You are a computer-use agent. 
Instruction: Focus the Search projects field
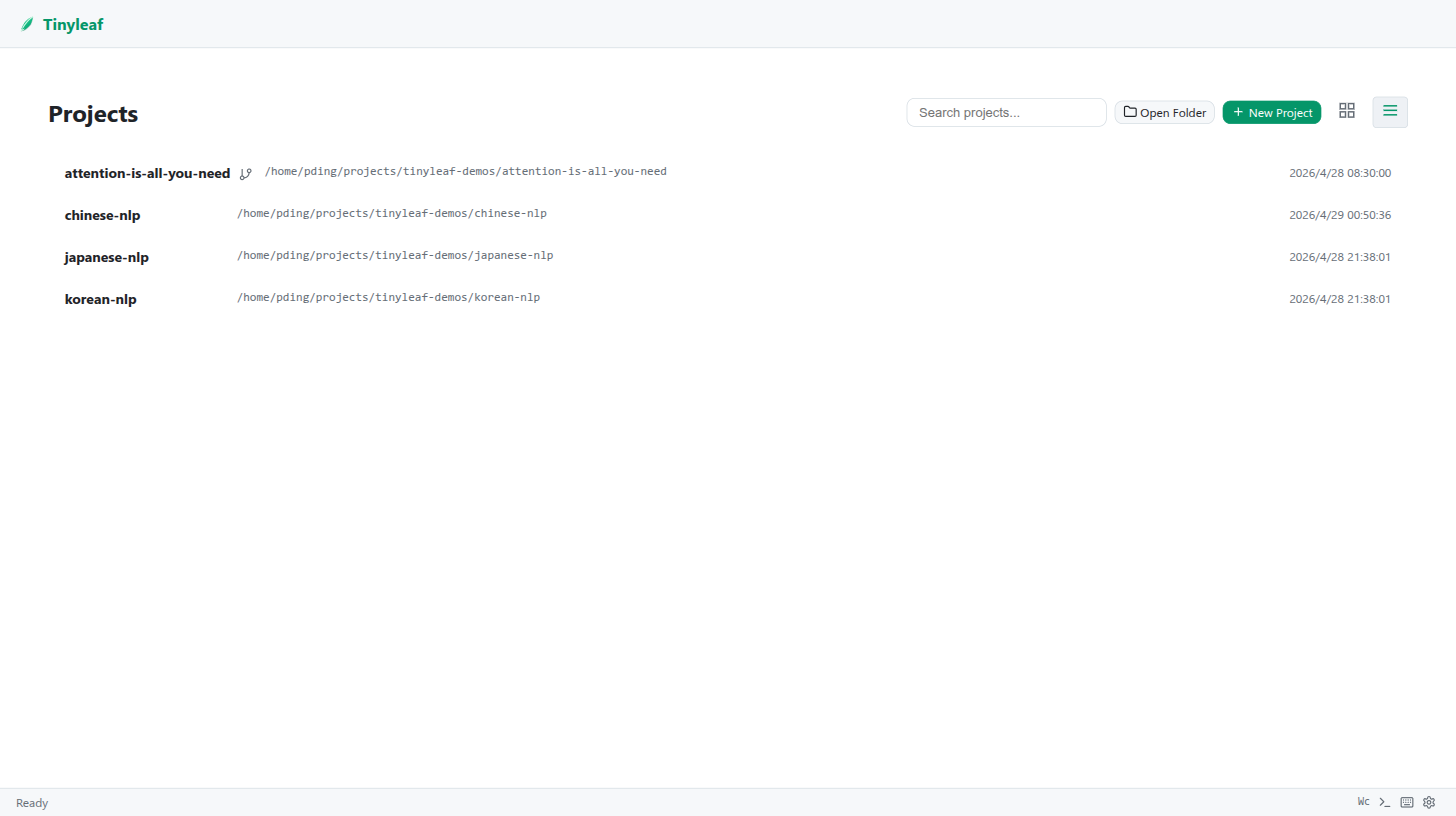[1006, 112]
